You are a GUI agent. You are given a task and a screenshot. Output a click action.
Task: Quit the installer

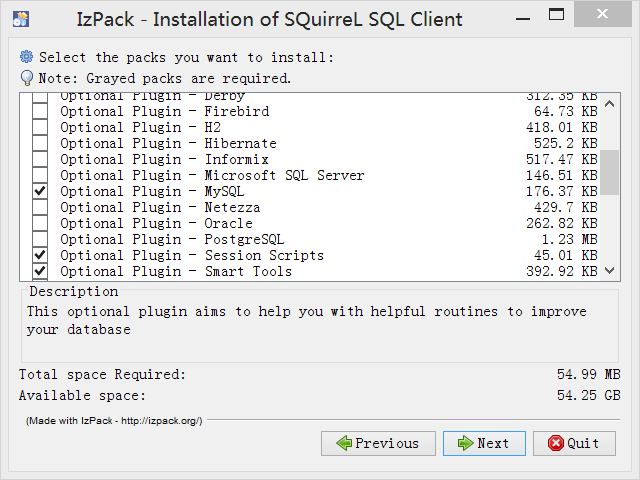point(574,443)
